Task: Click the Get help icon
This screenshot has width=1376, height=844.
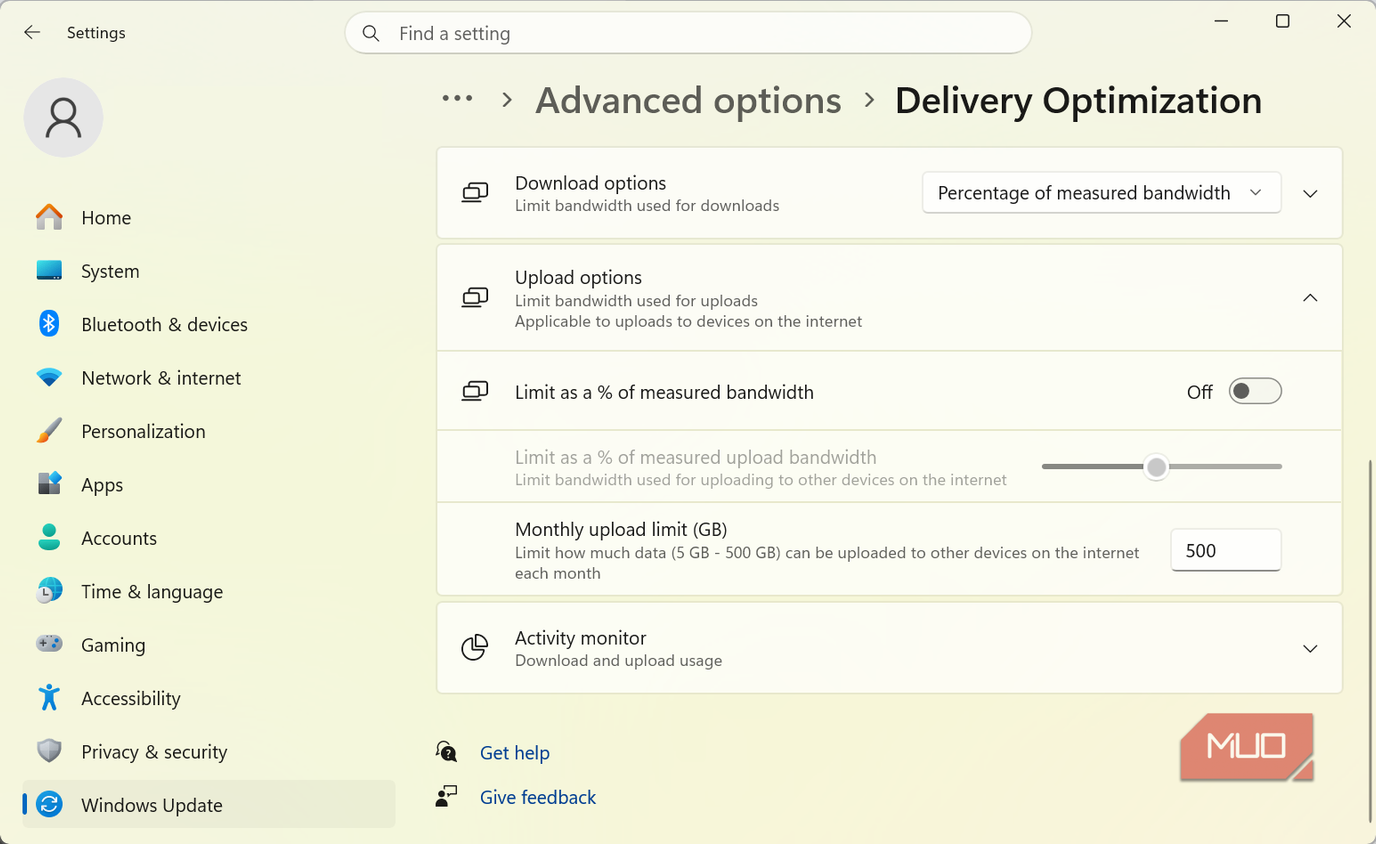Action: pyautogui.click(x=446, y=752)
